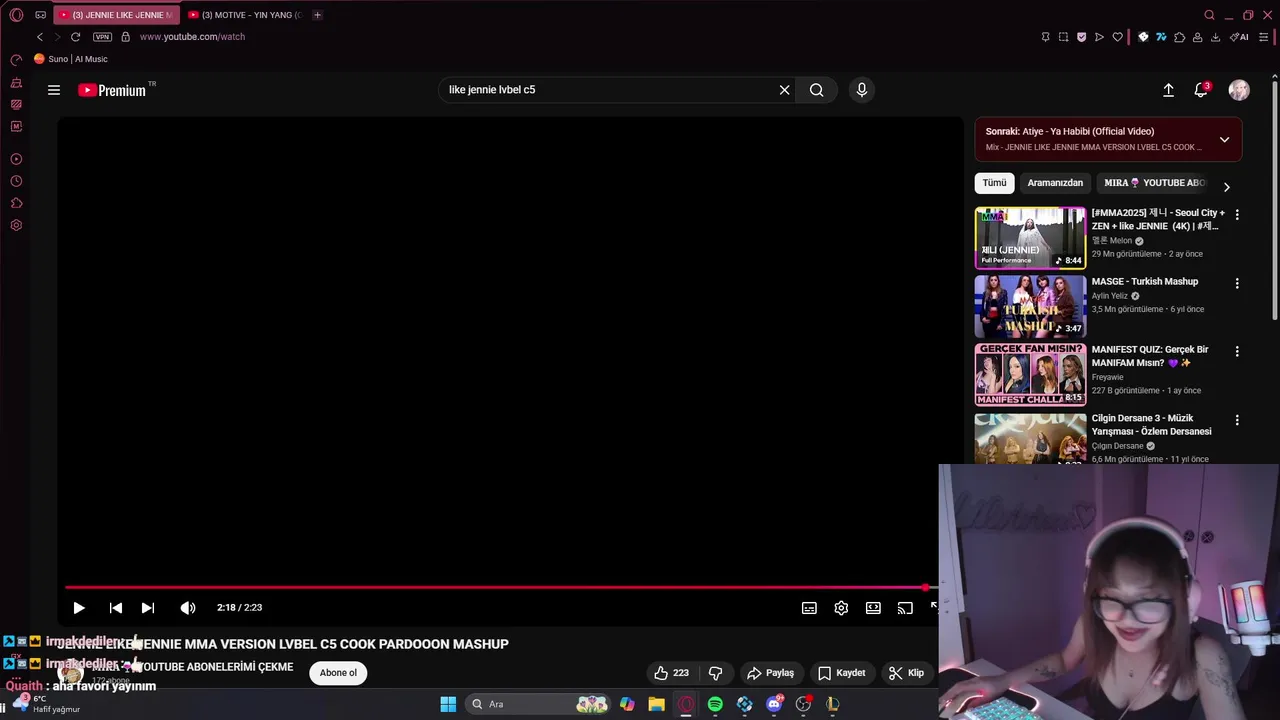Save the video with Kaydet

841,673
